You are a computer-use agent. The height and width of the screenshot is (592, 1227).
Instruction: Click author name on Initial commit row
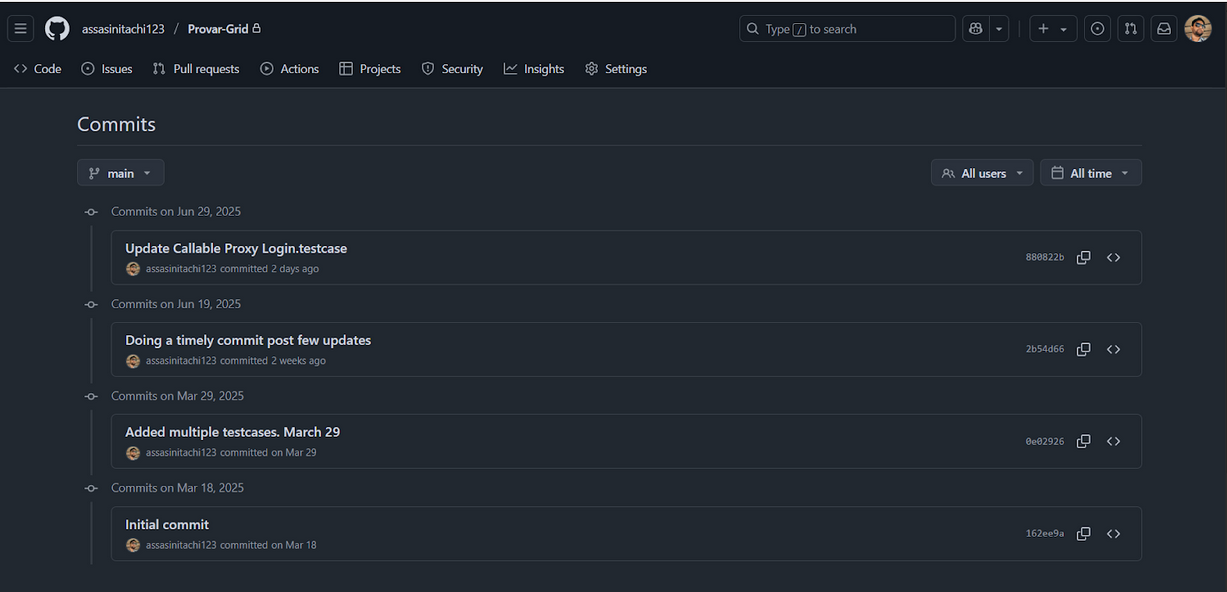pyautogui.click(x=181, y=545)
